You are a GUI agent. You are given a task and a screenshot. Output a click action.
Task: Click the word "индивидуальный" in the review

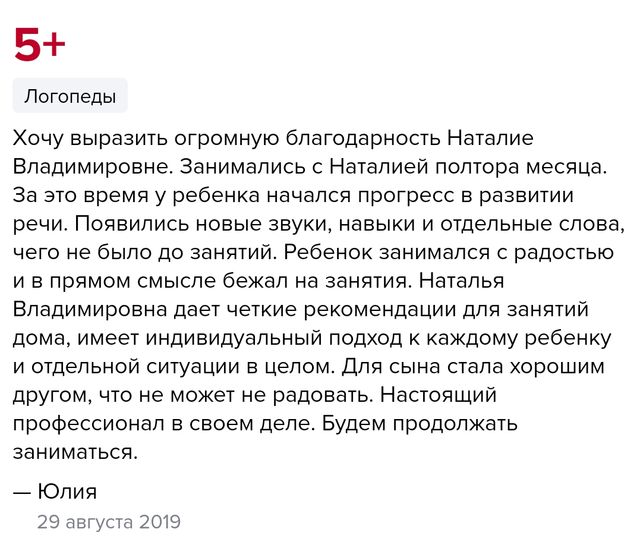[x=234, y=339]
